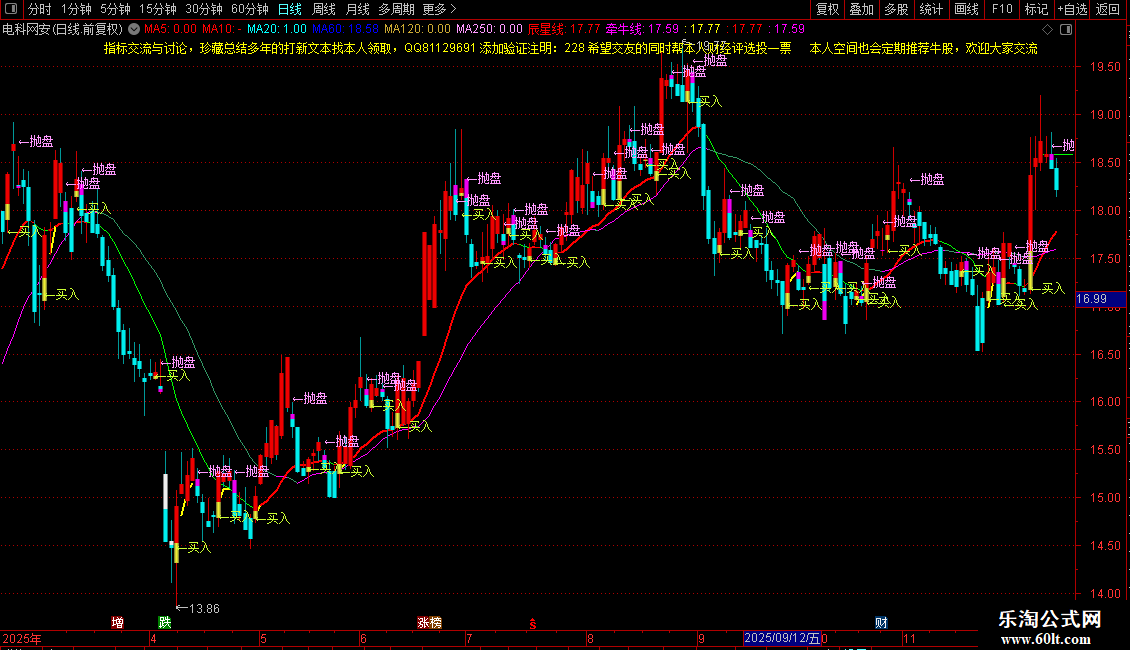Open indicator dropdown beside 电科网安 title

[134, 29]
